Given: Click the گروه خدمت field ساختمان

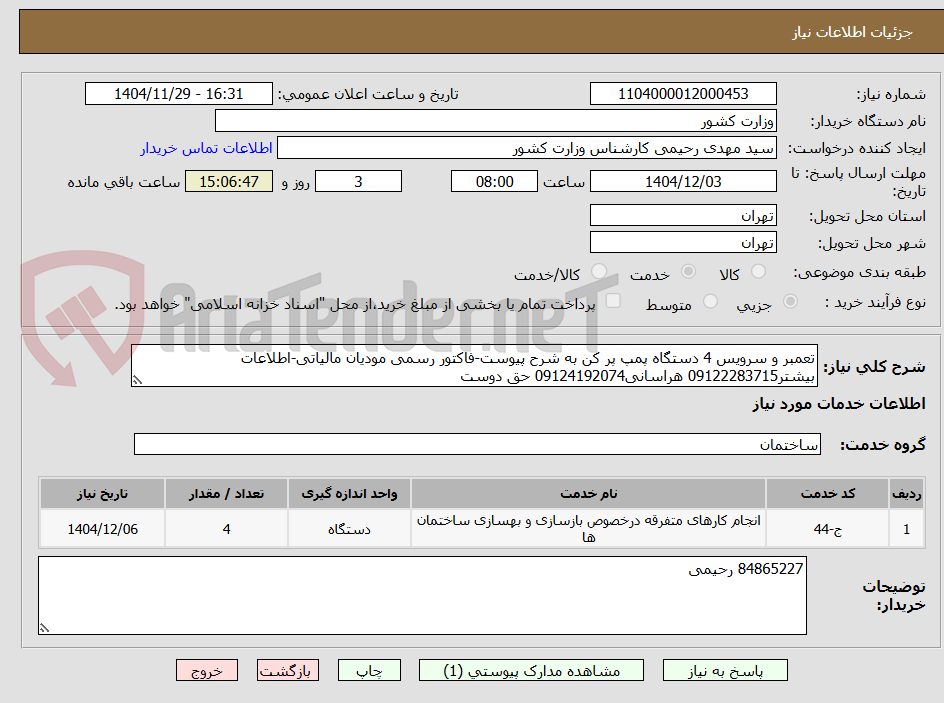Looking at the screenshot, I should [x=477, y=444].
